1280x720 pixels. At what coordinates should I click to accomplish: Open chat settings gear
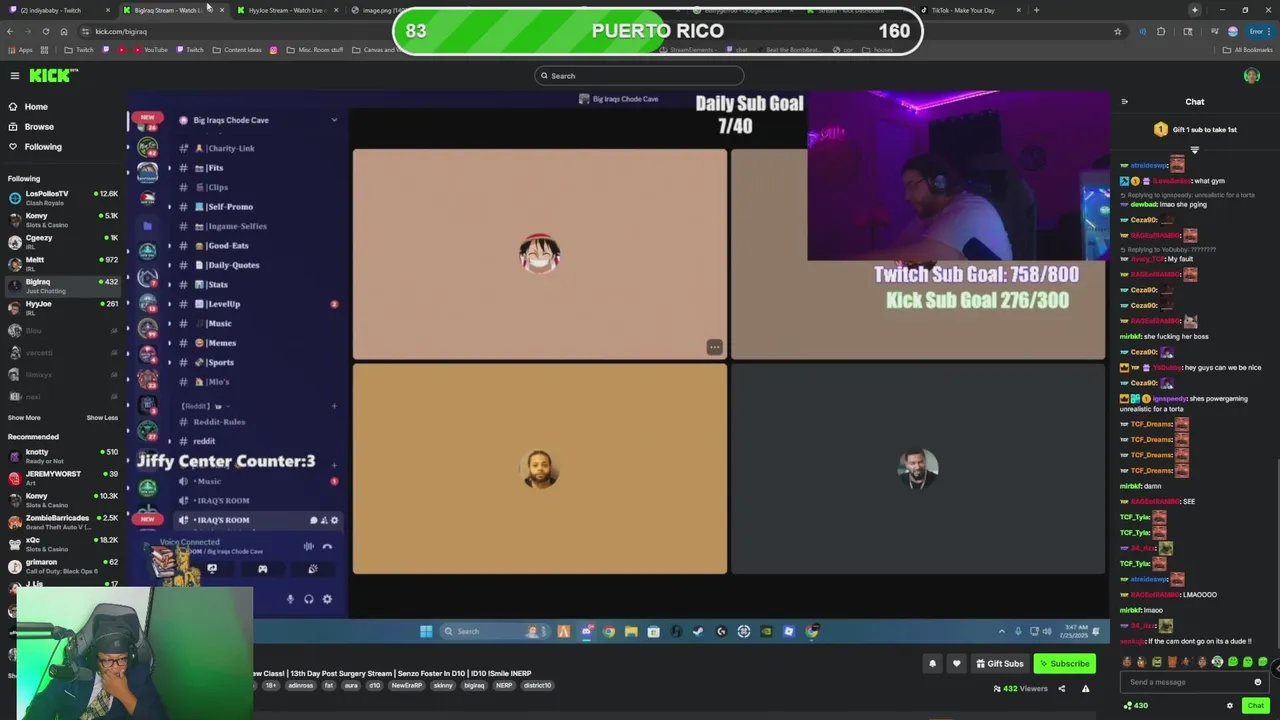point(1230,706)
